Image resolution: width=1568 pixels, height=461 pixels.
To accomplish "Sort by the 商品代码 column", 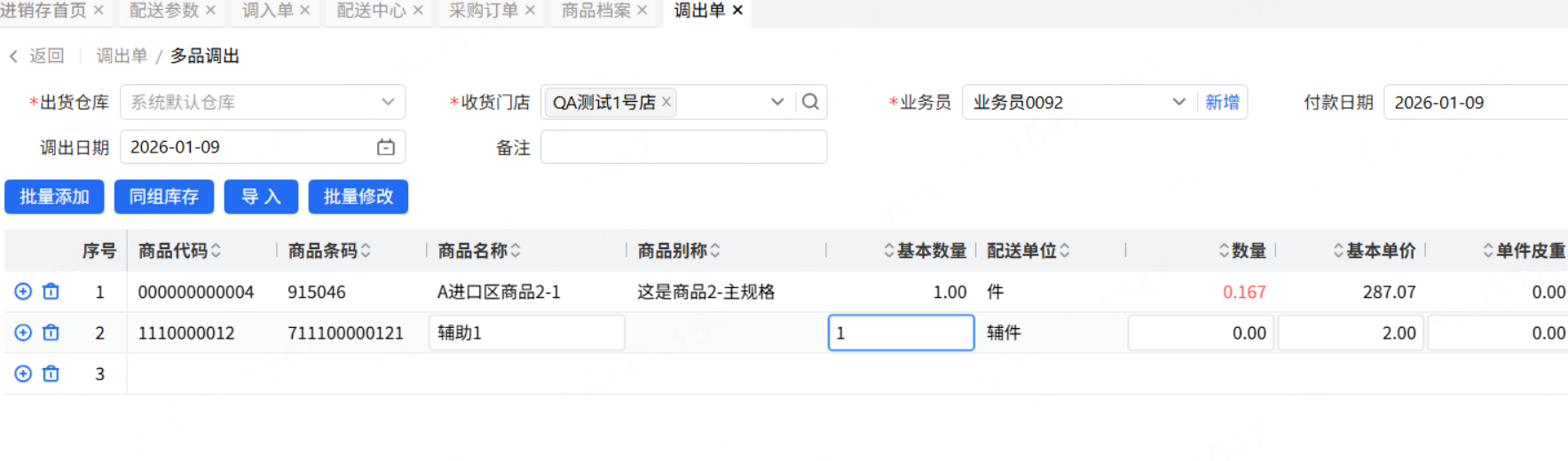I will click(x=216, y=251).
